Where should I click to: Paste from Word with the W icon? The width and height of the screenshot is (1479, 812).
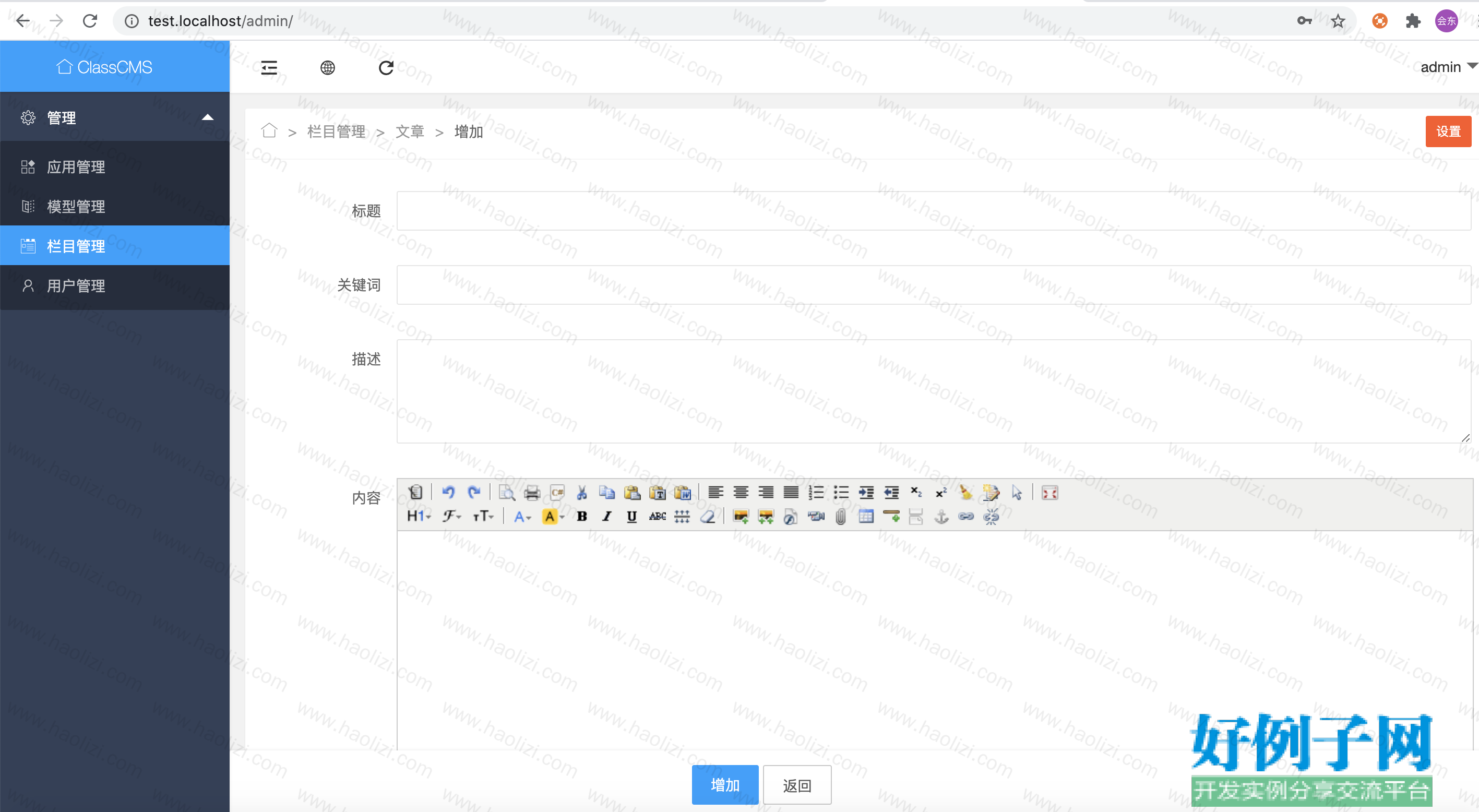coord(683,492)
